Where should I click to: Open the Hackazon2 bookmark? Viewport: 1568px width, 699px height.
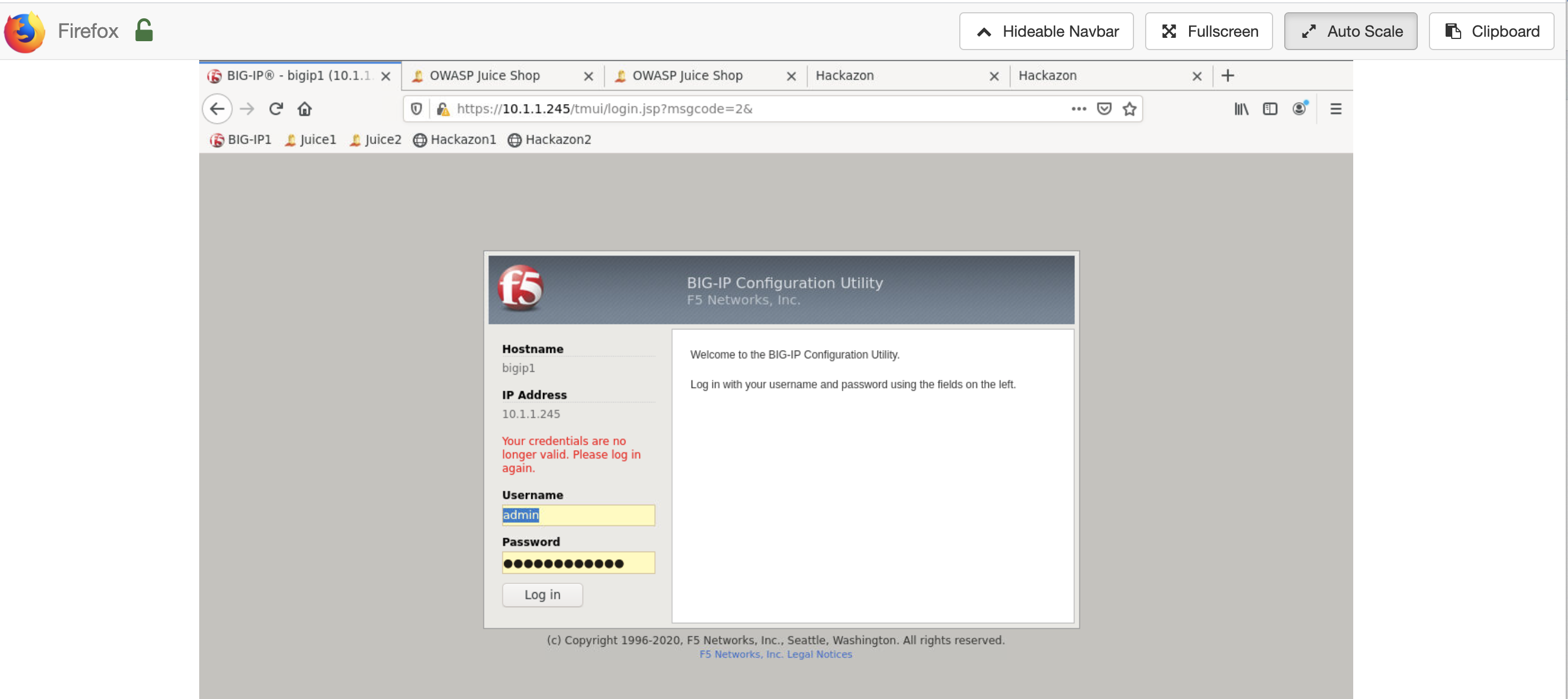coord(549,140)
